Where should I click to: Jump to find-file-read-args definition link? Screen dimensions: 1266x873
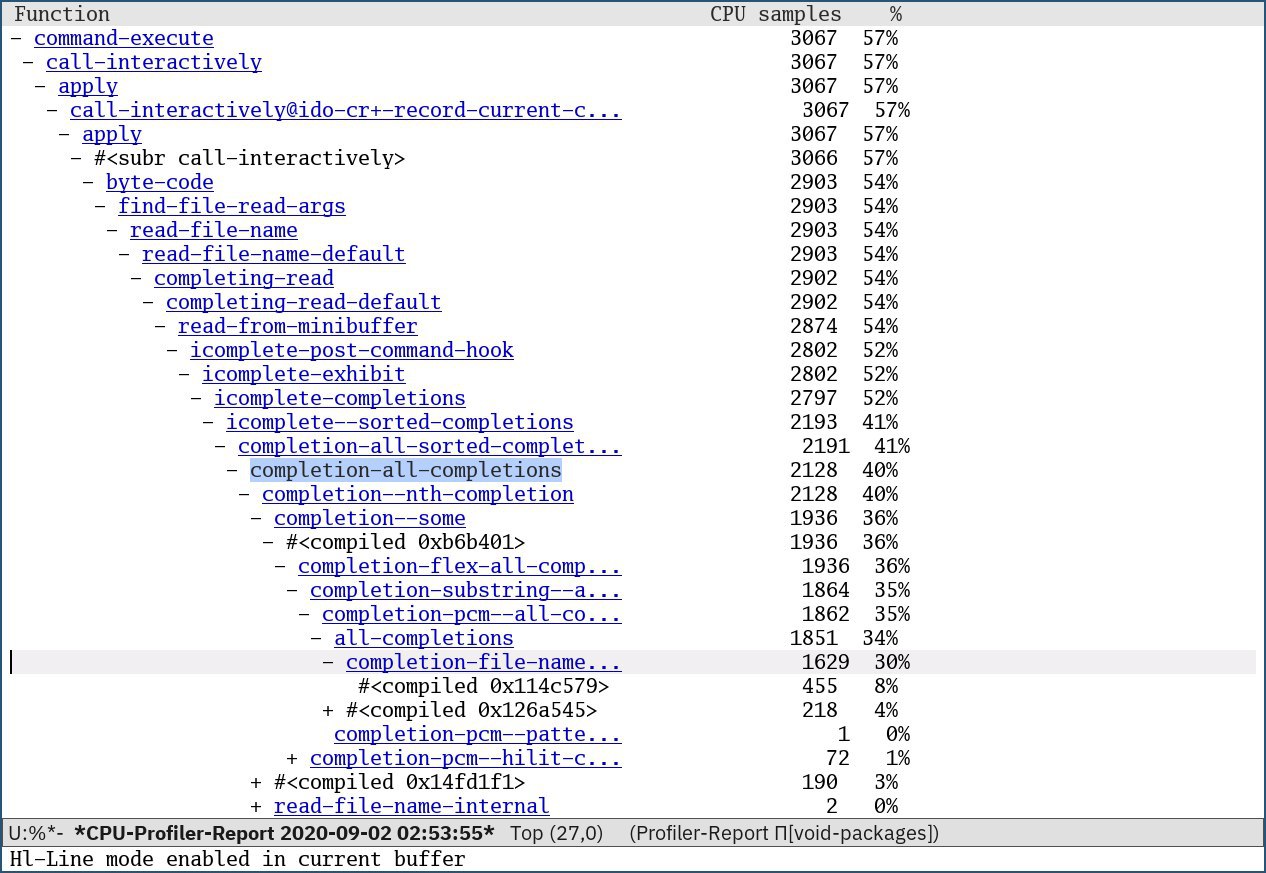232,206
